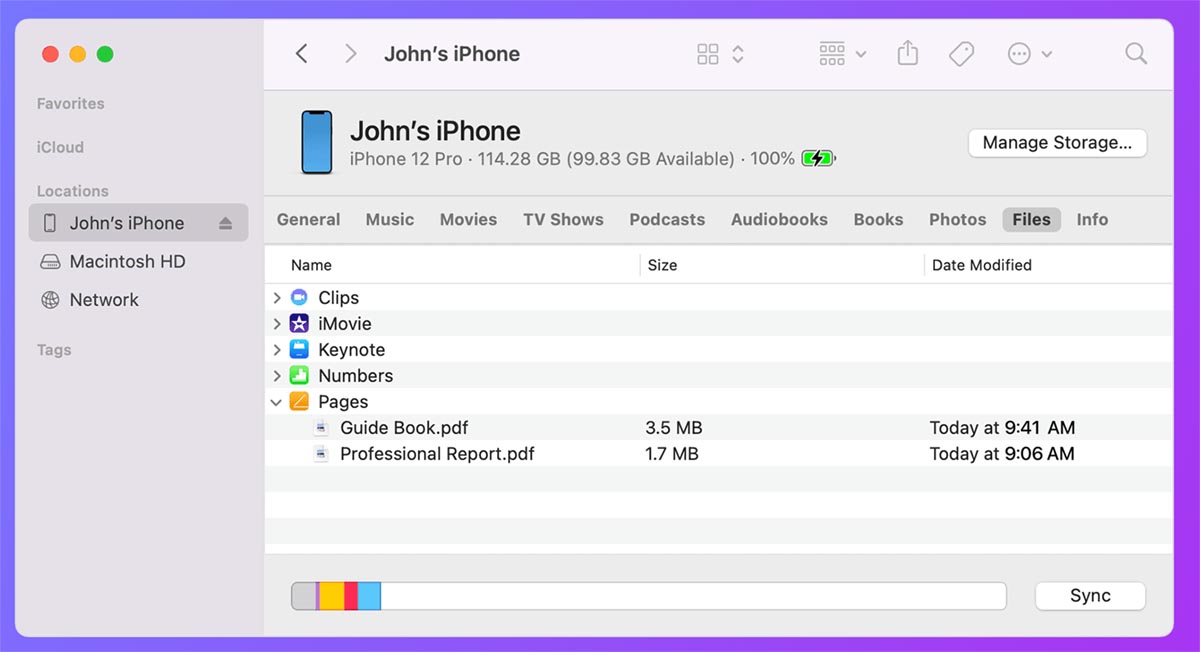The image size is (1200, 652).
Task: Open the Share toolbar icon
Action: coord(907,54)
